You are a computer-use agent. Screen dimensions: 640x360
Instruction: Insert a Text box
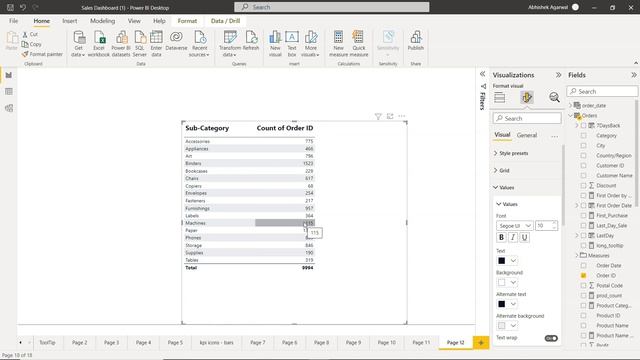[292, 44]
